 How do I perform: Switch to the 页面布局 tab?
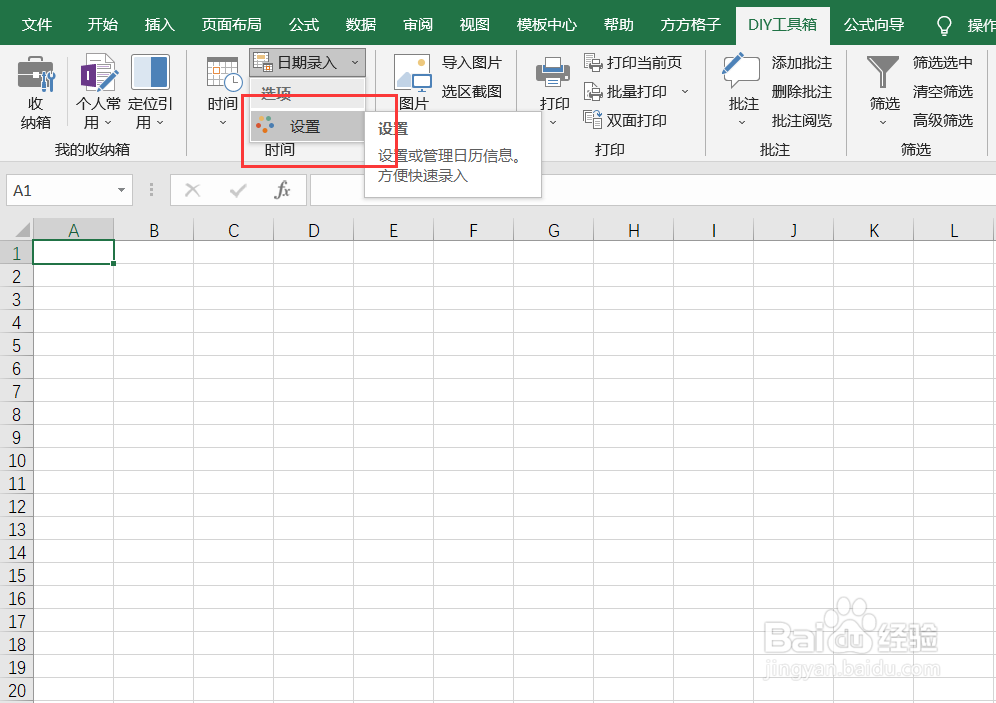(232, 25)
